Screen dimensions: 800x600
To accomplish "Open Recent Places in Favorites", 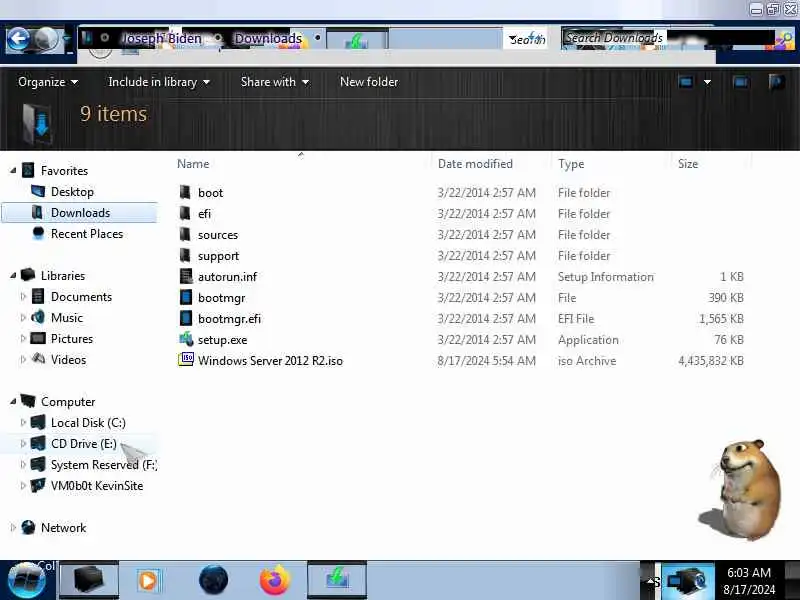I will [x=87, y=234].
